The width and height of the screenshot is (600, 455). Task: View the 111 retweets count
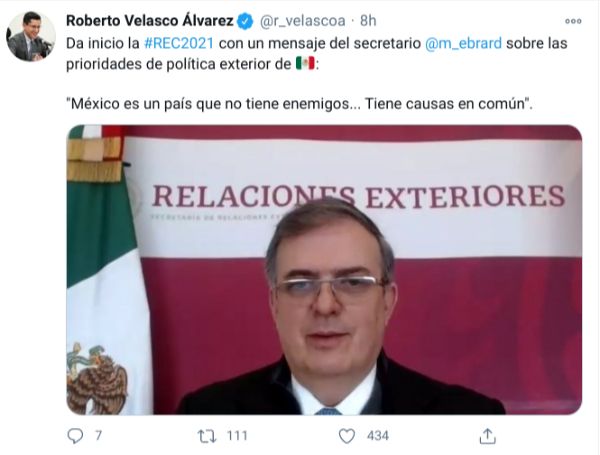tap(237, 435)
